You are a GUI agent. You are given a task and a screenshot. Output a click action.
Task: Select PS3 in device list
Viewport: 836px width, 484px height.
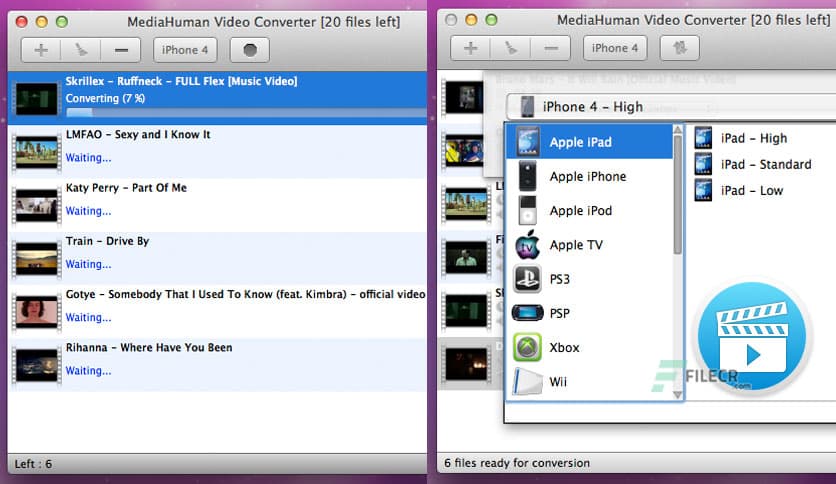[589, 279]
